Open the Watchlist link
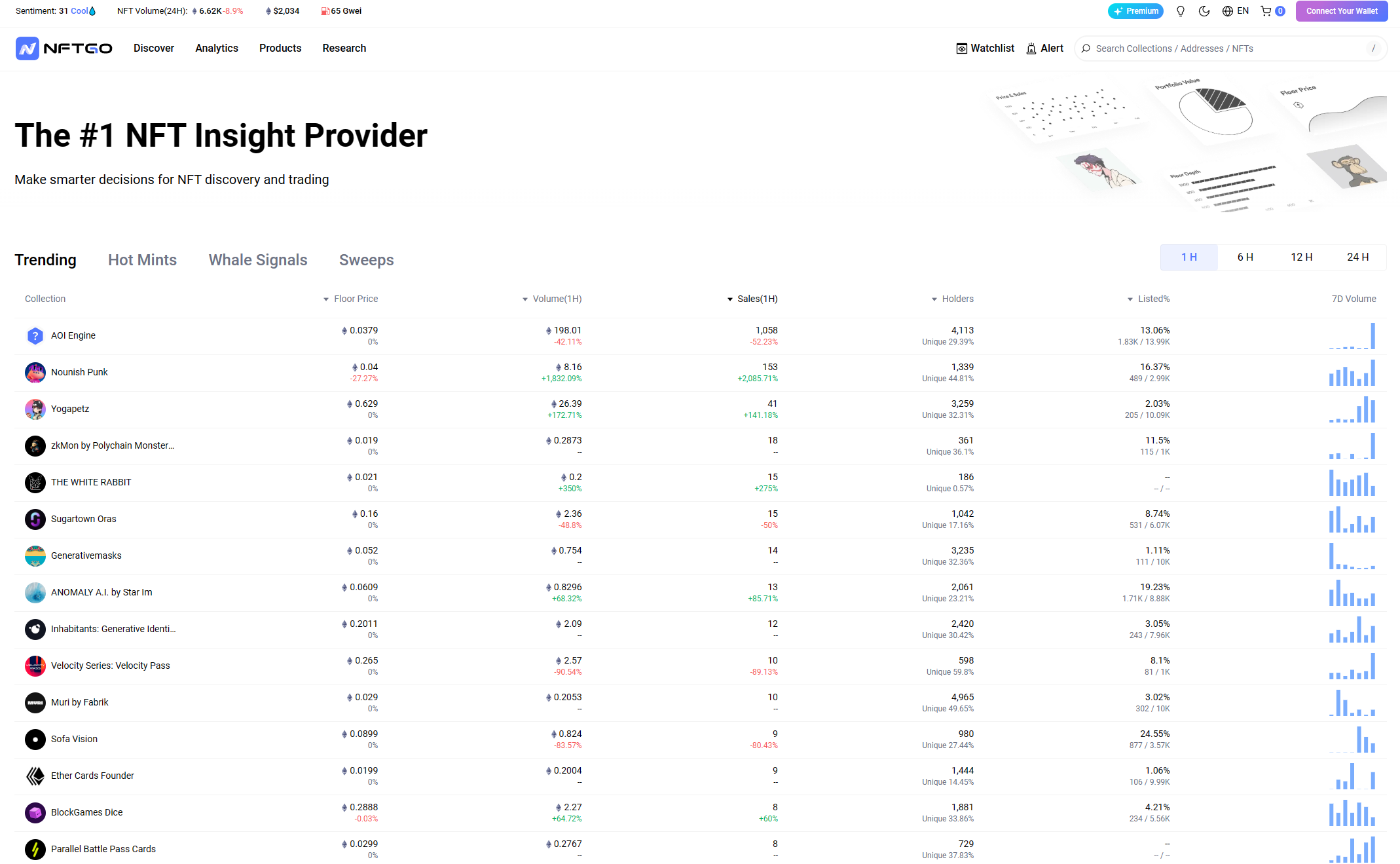The image size is (1400, 864). click(x=985, y=48)
